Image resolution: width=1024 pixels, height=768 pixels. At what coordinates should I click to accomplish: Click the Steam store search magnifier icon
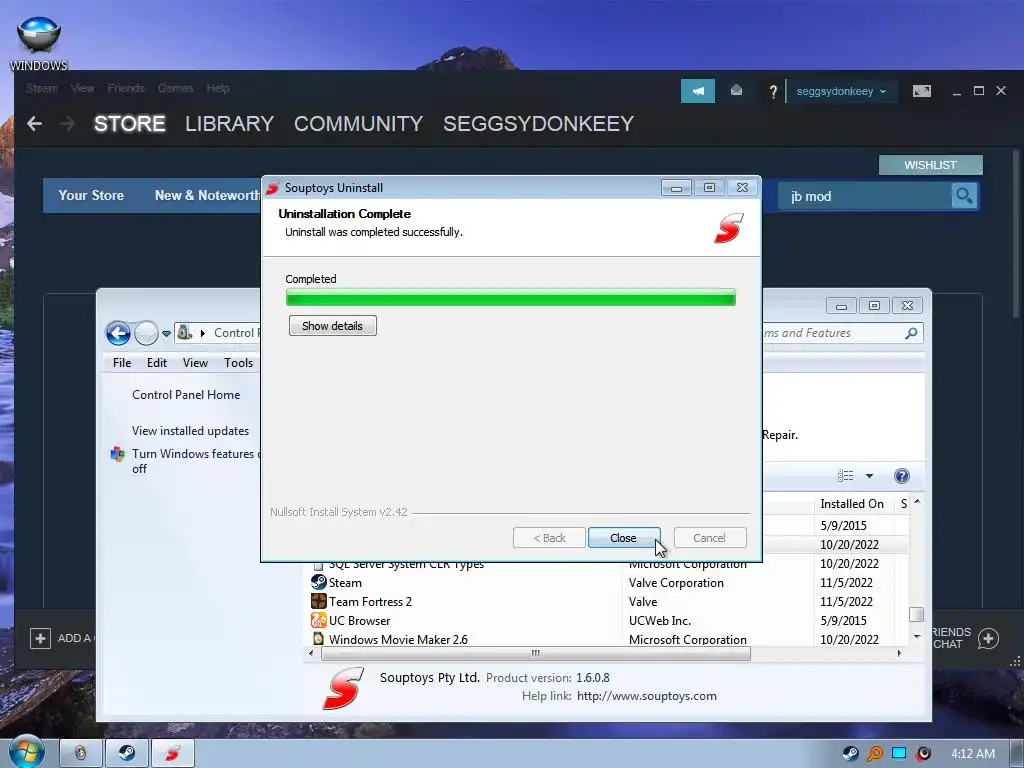pos(964,196)
